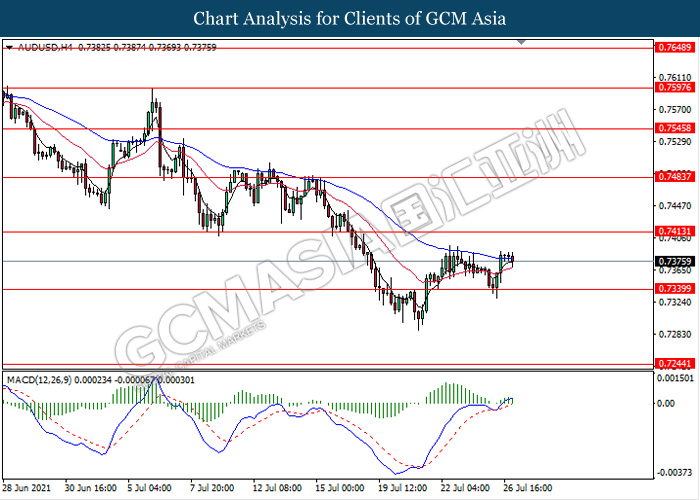Click the 26 Jul 16:00 time marker

(x=528, y=488)
